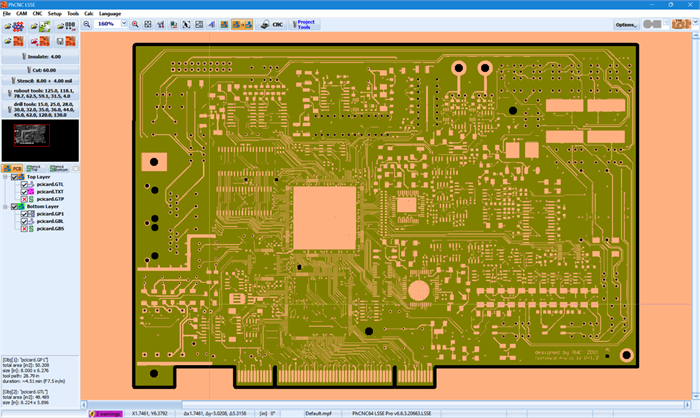Viewport: 700px width, 418px height.
Task: Click the green import folder icon
Action: pyautogui.click(x=40, y=27)
